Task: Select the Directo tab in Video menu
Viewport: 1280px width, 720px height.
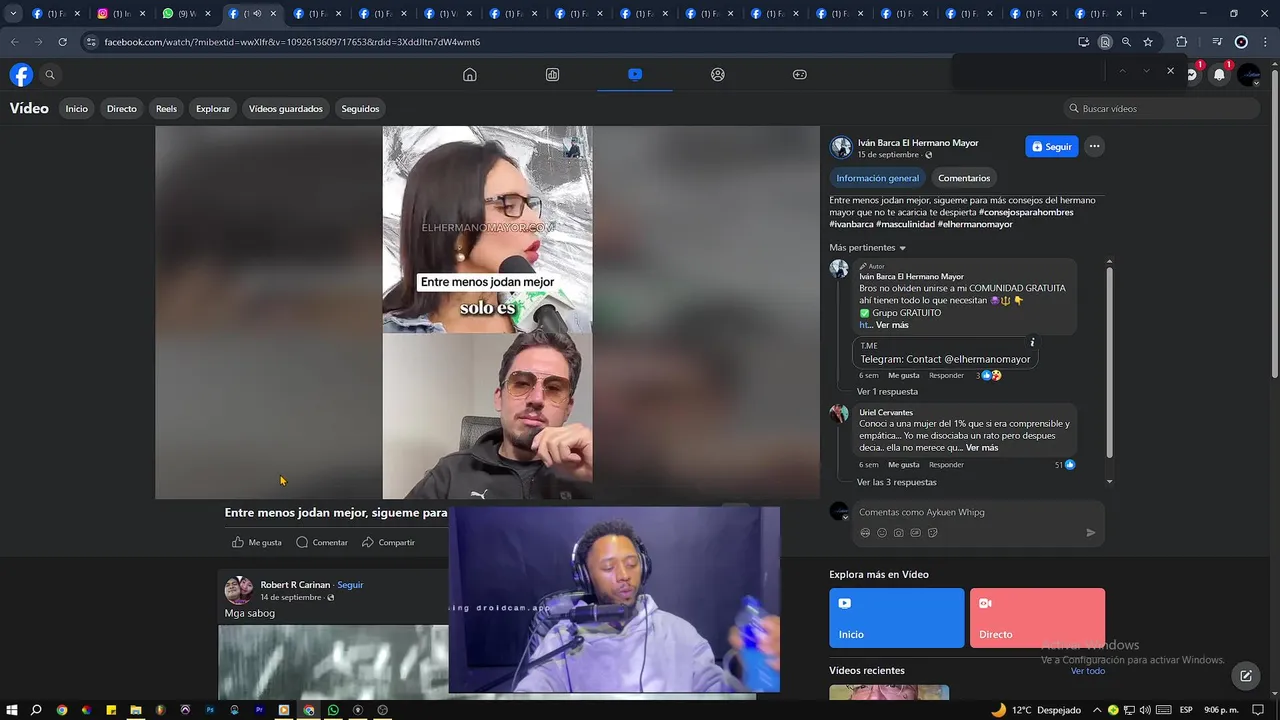Action: pos(122,109)
